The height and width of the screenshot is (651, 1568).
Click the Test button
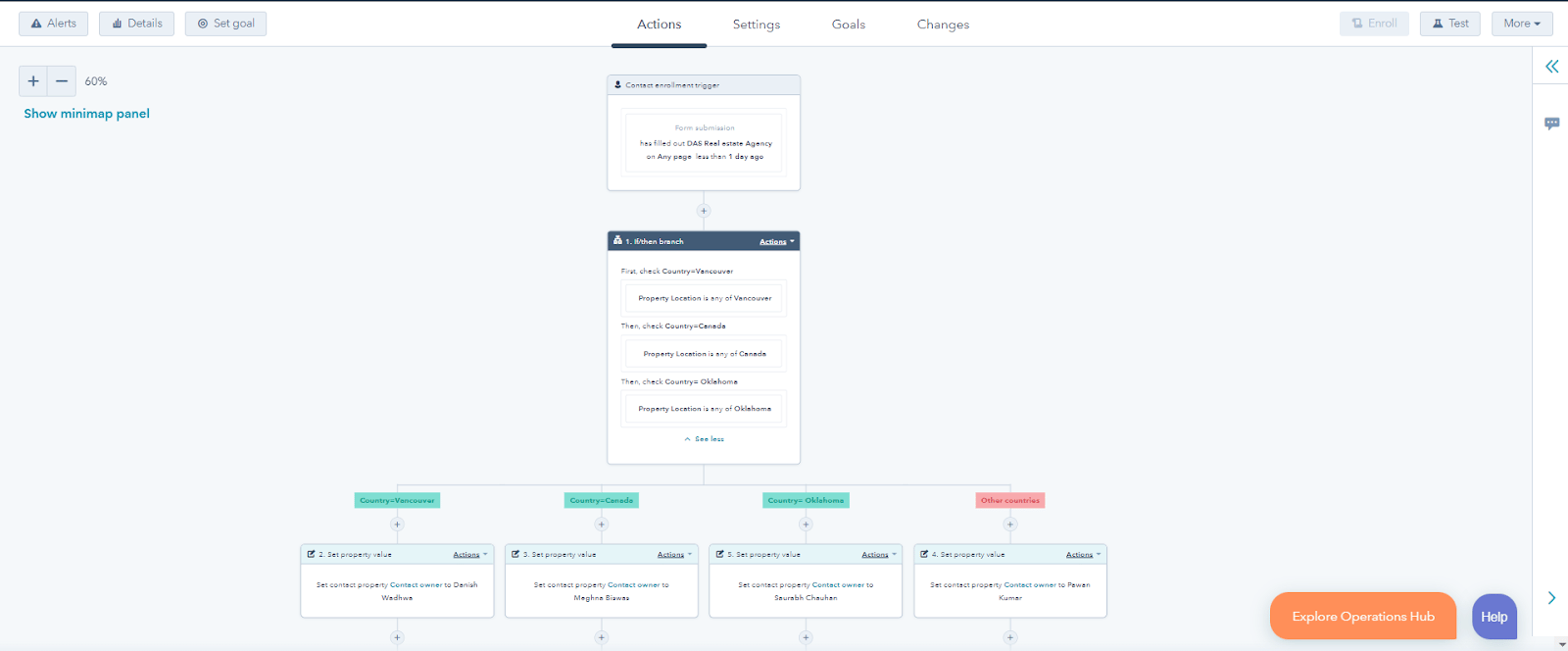pyautogui.click(x=1449, y=24)
